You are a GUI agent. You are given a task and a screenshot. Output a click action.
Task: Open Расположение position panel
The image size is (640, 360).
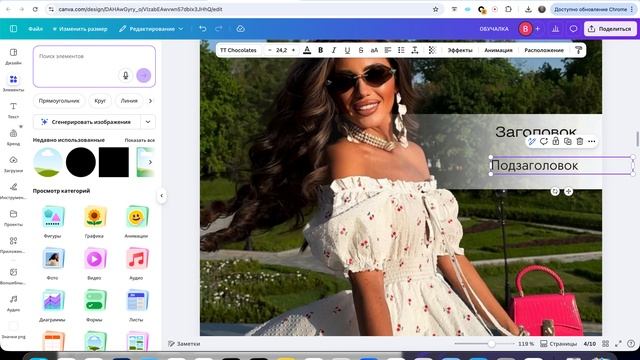tap(544, 50)
